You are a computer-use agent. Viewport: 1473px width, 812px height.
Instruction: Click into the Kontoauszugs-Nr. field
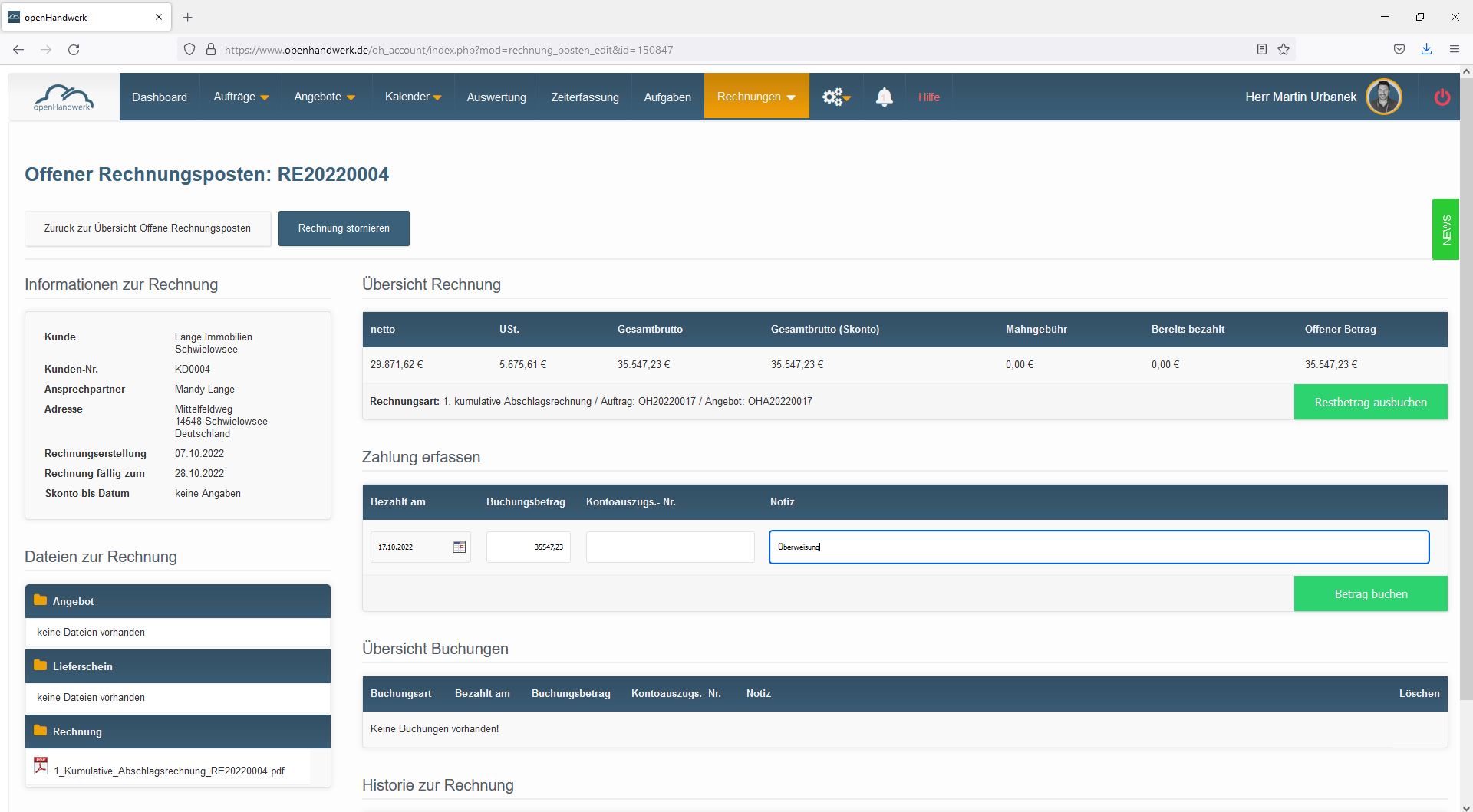(670, 547)
